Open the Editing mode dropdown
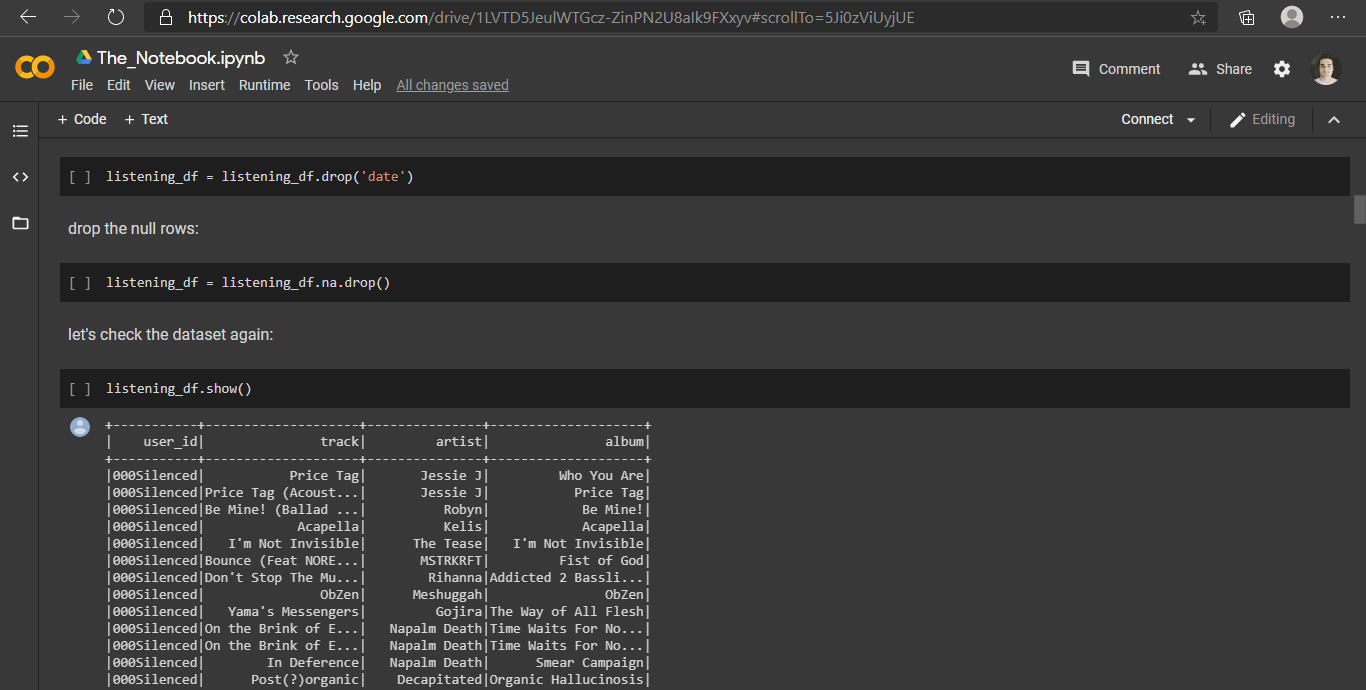The image size is (1366, 690). pyautogui.click(x=1262, y=120)
